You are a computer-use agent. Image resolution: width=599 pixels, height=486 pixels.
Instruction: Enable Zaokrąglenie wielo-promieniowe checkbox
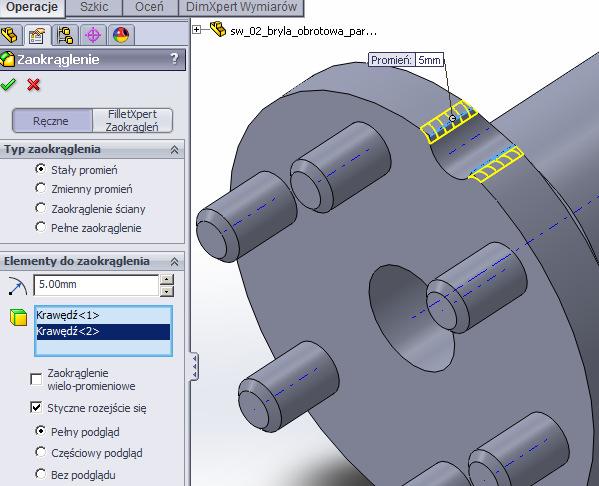36,379
